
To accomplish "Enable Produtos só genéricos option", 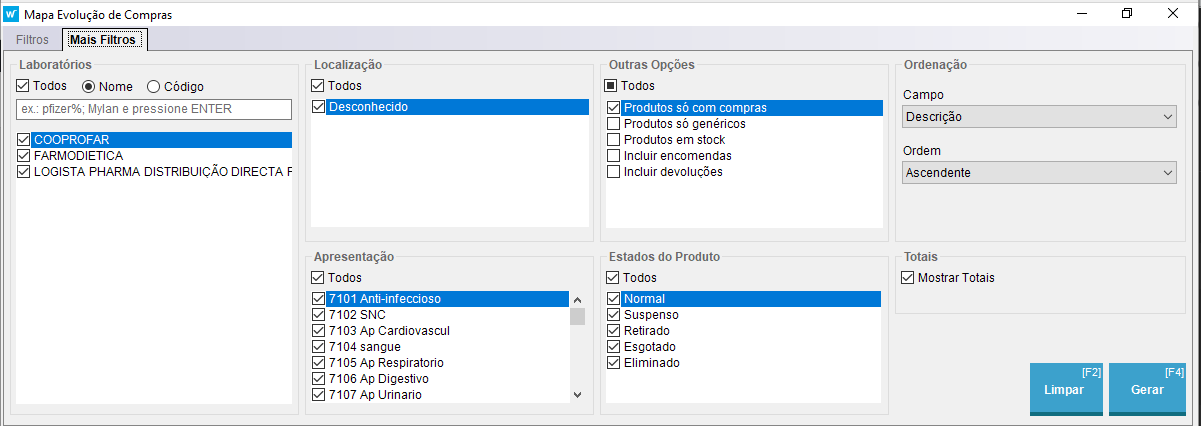I will tap(614, 124).
